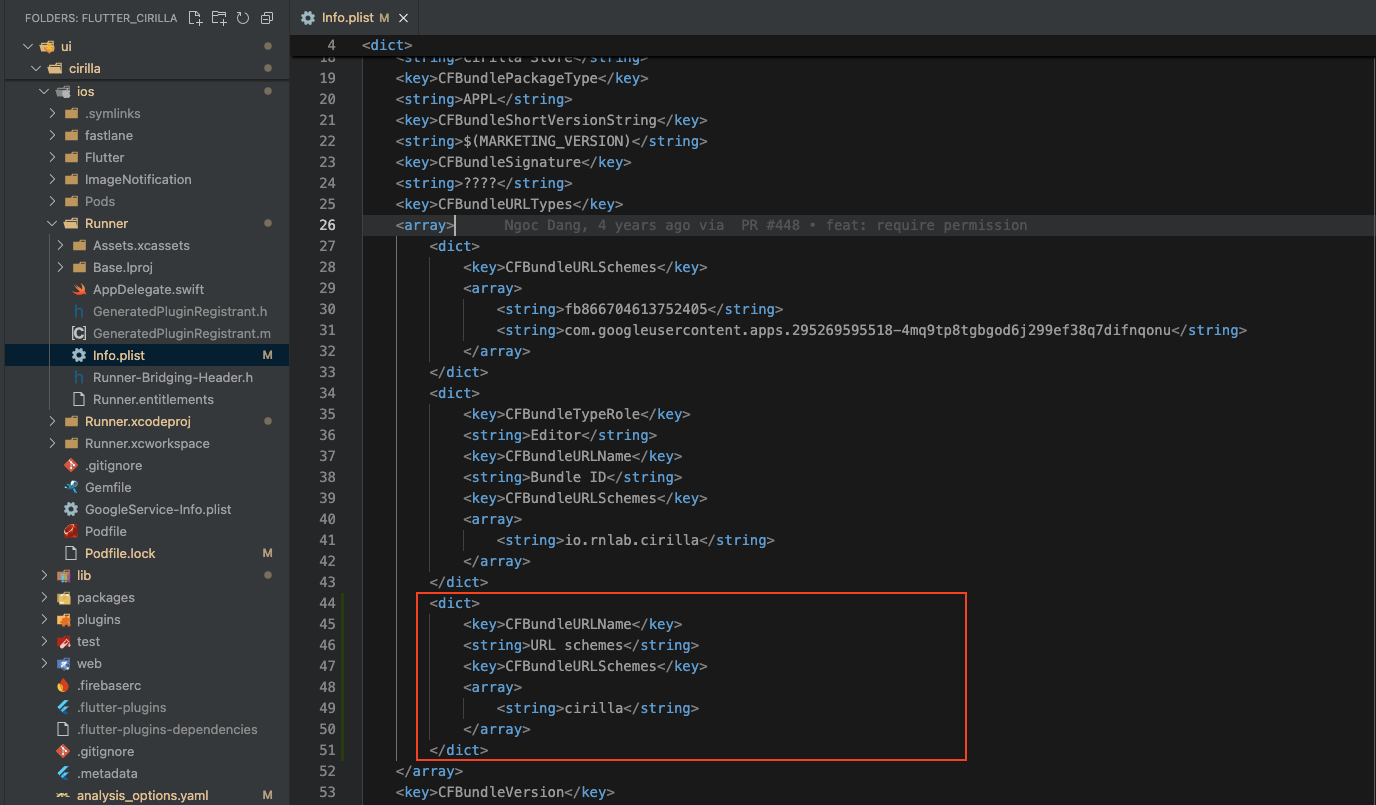The width and height of the screenshot is (1376, 805).
Task: Click the C icon of GeneratedPluginRegistrant.m
Action: pyautogui.click(x=79, y=333)
